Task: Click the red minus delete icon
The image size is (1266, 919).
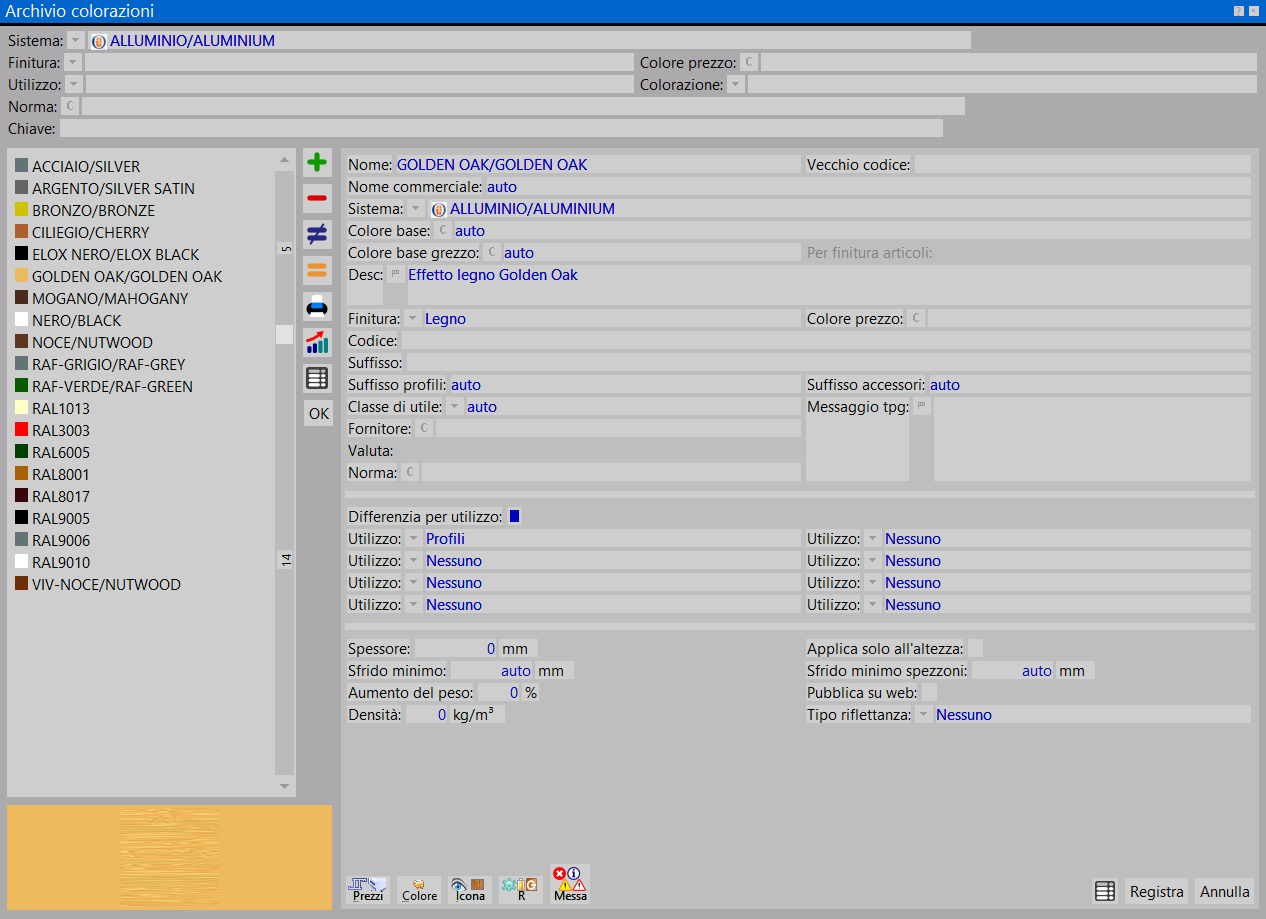Action: (x=317, y=199)
